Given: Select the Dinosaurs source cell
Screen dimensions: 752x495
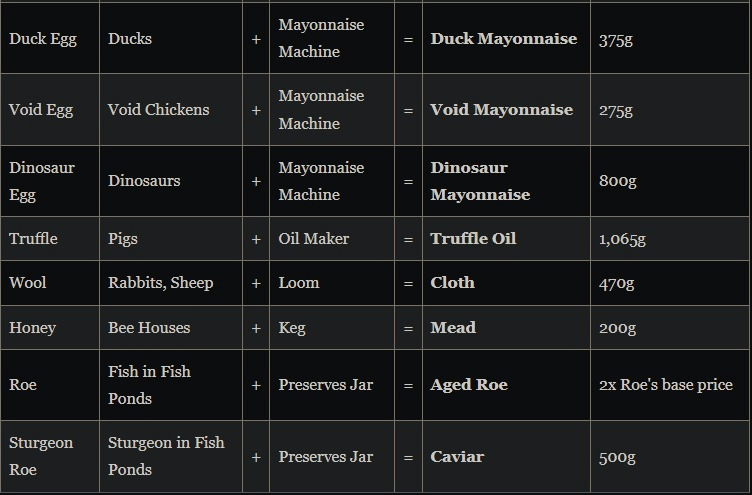Looking at the screenshot, I should pyautogui.click(x=144, y=181).
